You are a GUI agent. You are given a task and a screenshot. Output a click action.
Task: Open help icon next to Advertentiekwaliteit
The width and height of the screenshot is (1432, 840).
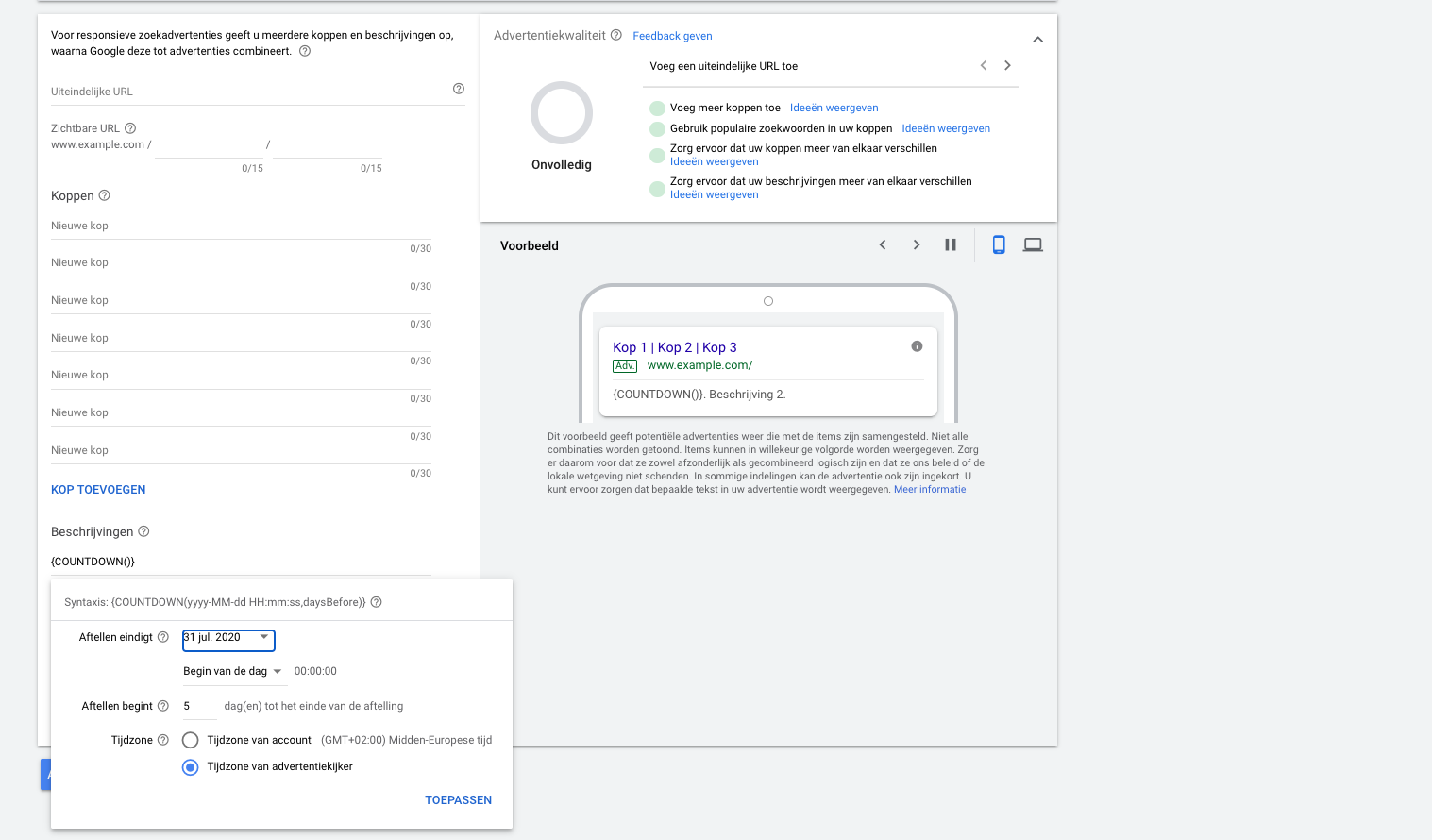pyautogui.click(x=616, y=35)
